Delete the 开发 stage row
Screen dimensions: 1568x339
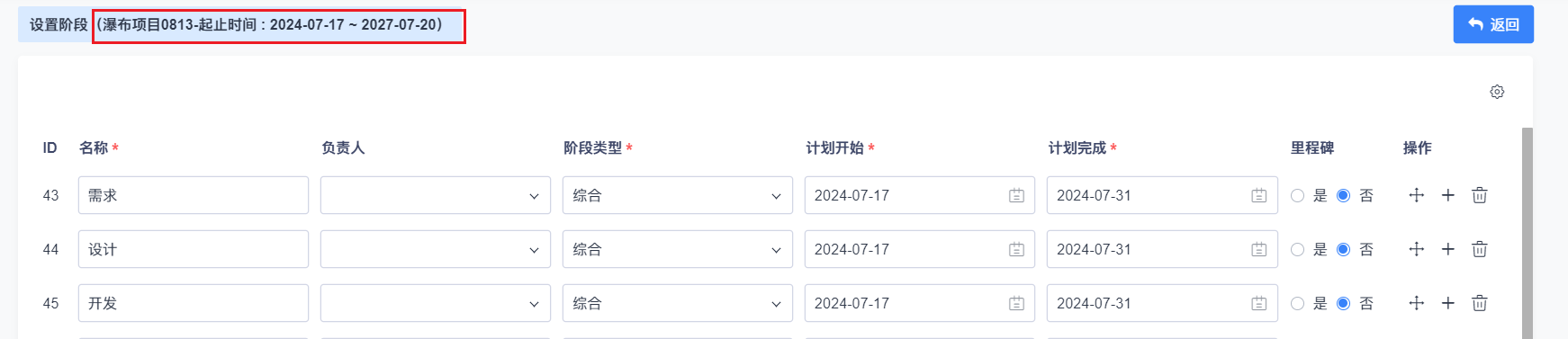[x=1480, y=303]
